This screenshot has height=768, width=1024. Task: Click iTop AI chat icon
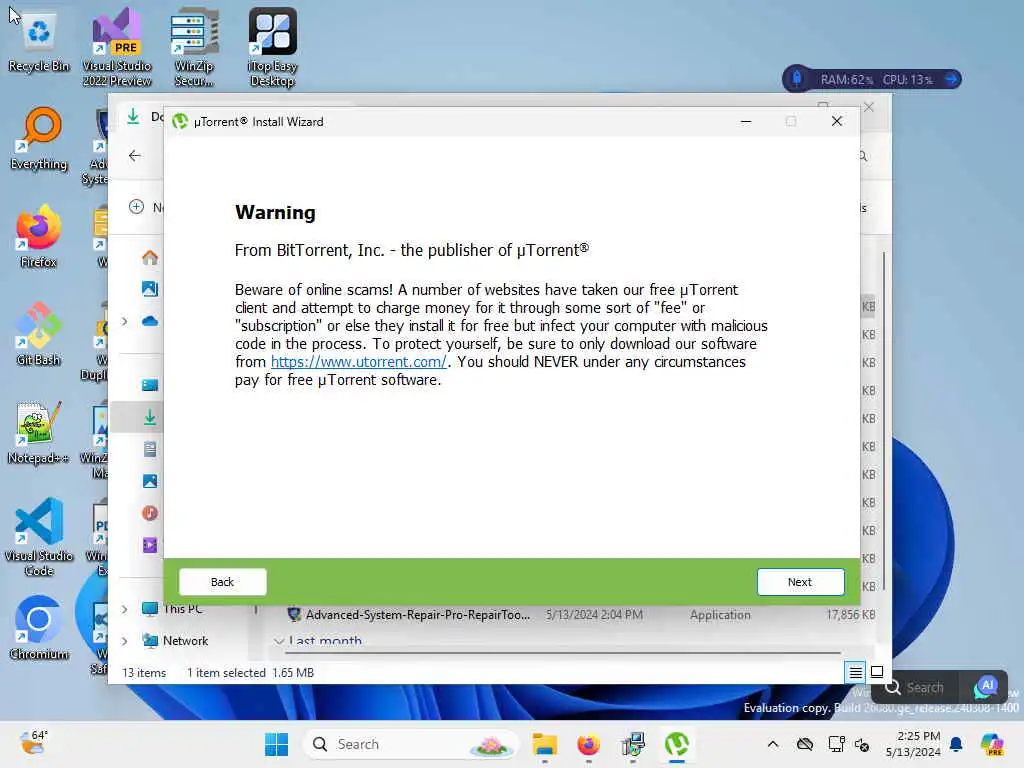click(x=985, y=687)
